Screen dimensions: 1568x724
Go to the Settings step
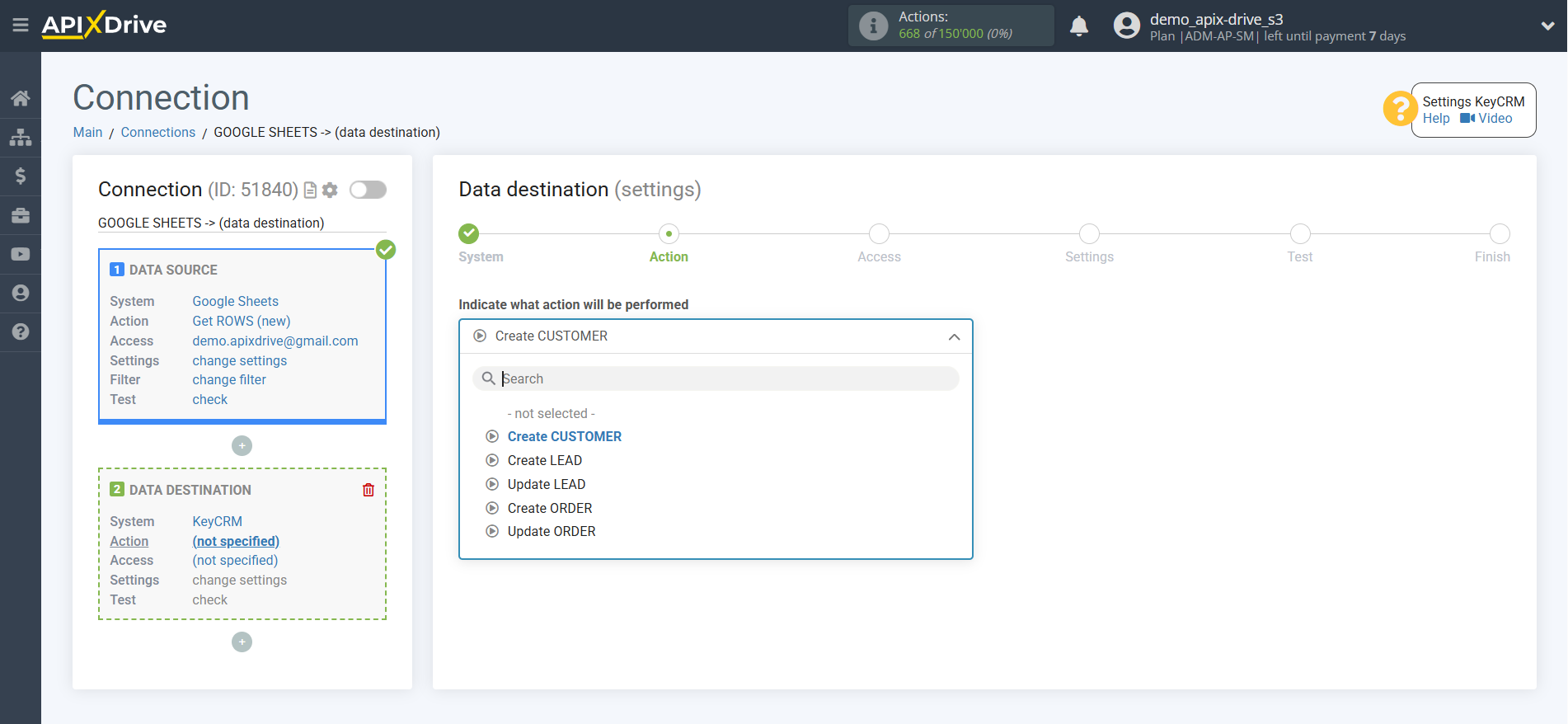tap(1089, 234)
